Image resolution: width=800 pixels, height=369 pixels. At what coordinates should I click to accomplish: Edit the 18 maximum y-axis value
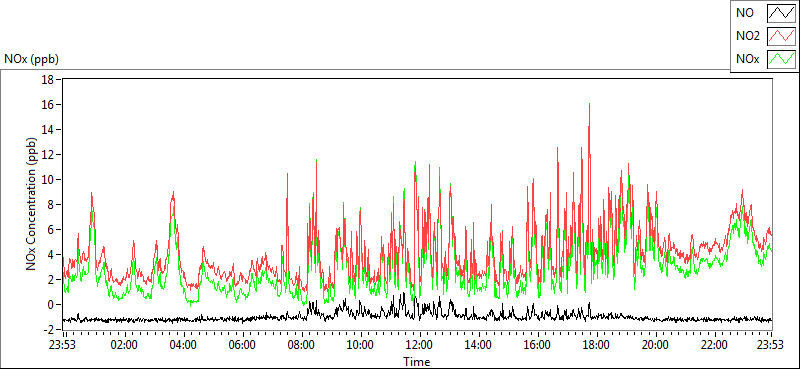point(48,80)
